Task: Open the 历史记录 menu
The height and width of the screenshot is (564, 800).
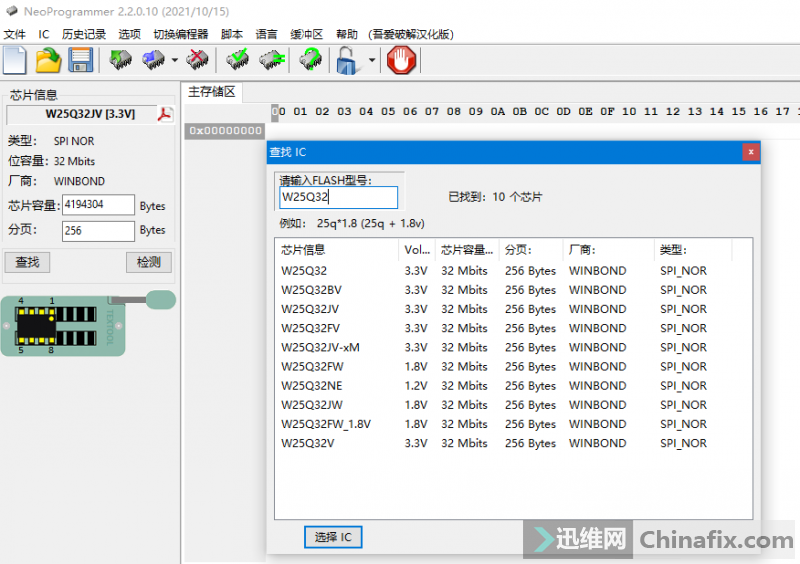Action: pyautogui.click(x=84, y=34)
